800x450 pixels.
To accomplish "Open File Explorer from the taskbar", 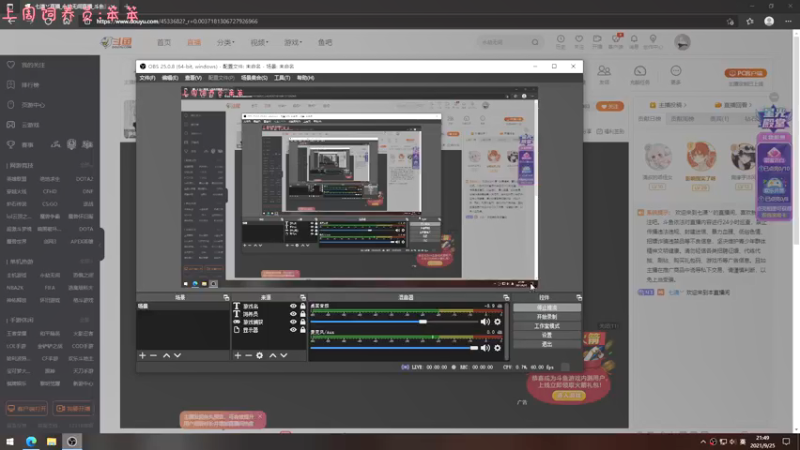I will point(52,441).
